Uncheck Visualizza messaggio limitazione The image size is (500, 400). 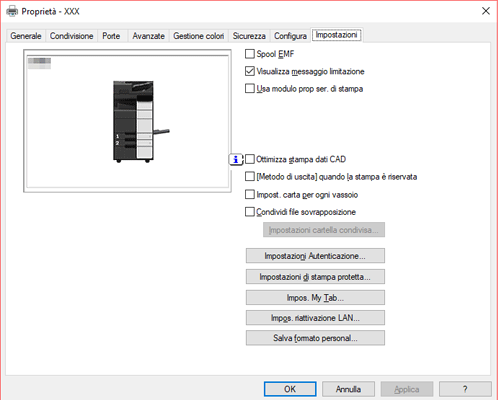click(x=250, y=71)
